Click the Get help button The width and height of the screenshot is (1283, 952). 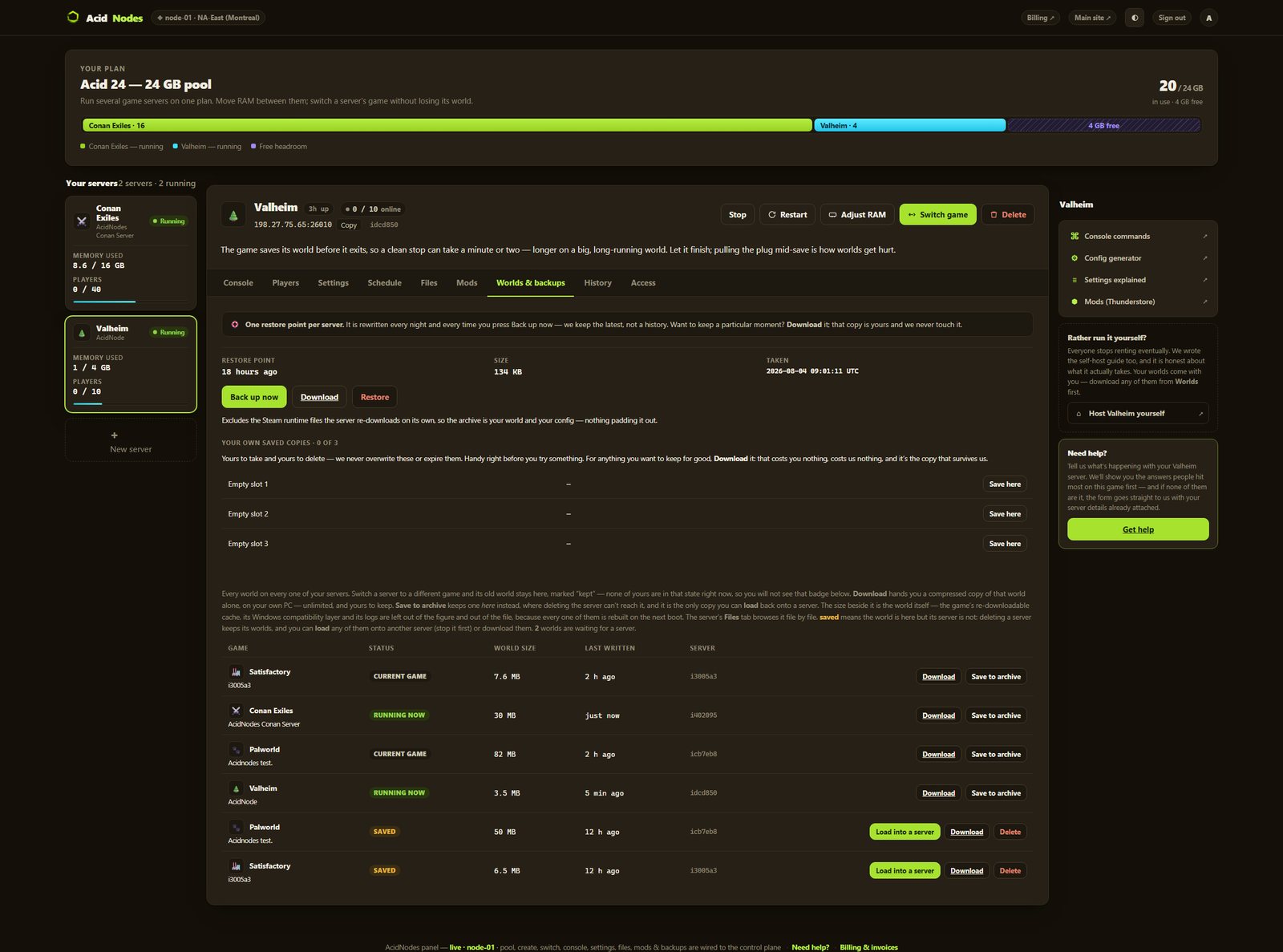point(1138,529)
